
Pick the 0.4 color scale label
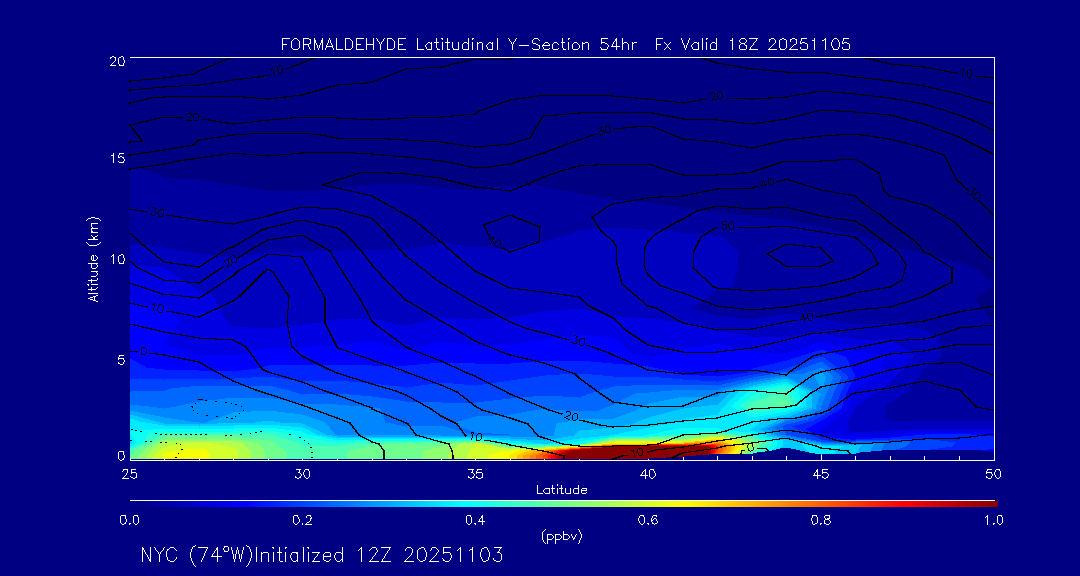coord(475,520)
